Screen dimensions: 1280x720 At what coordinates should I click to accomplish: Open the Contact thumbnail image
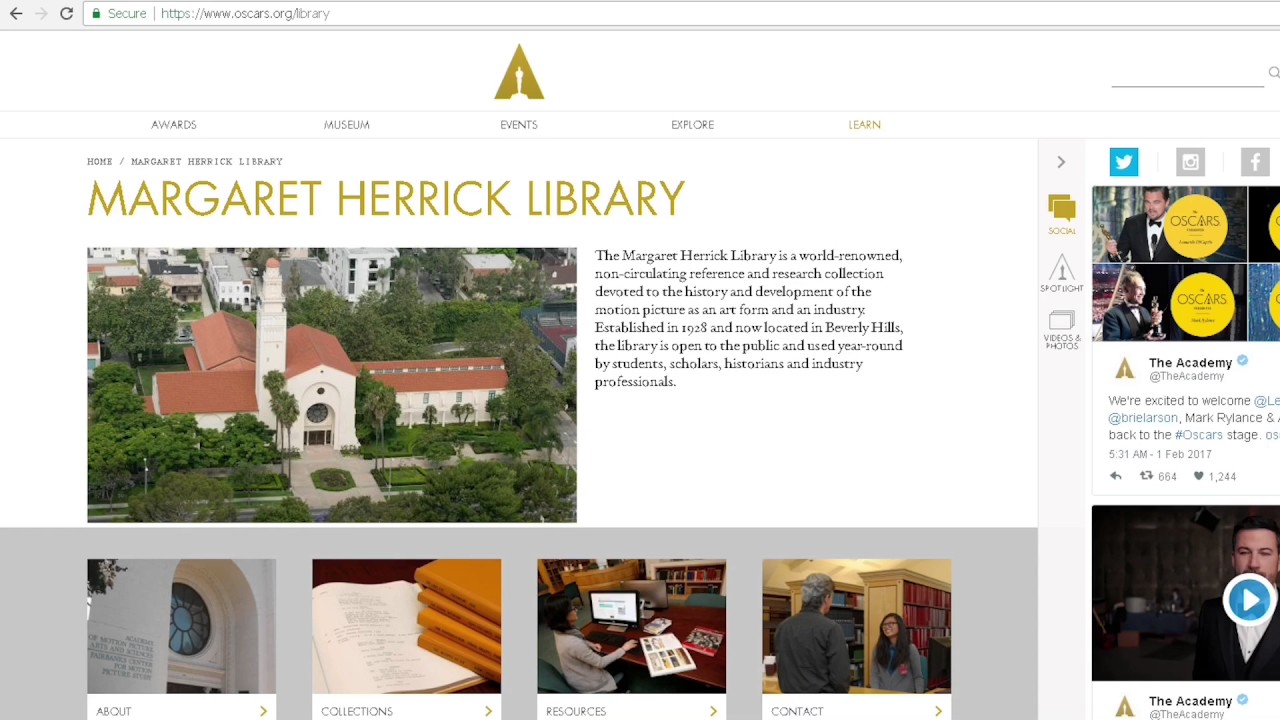[x=857, y=626]
